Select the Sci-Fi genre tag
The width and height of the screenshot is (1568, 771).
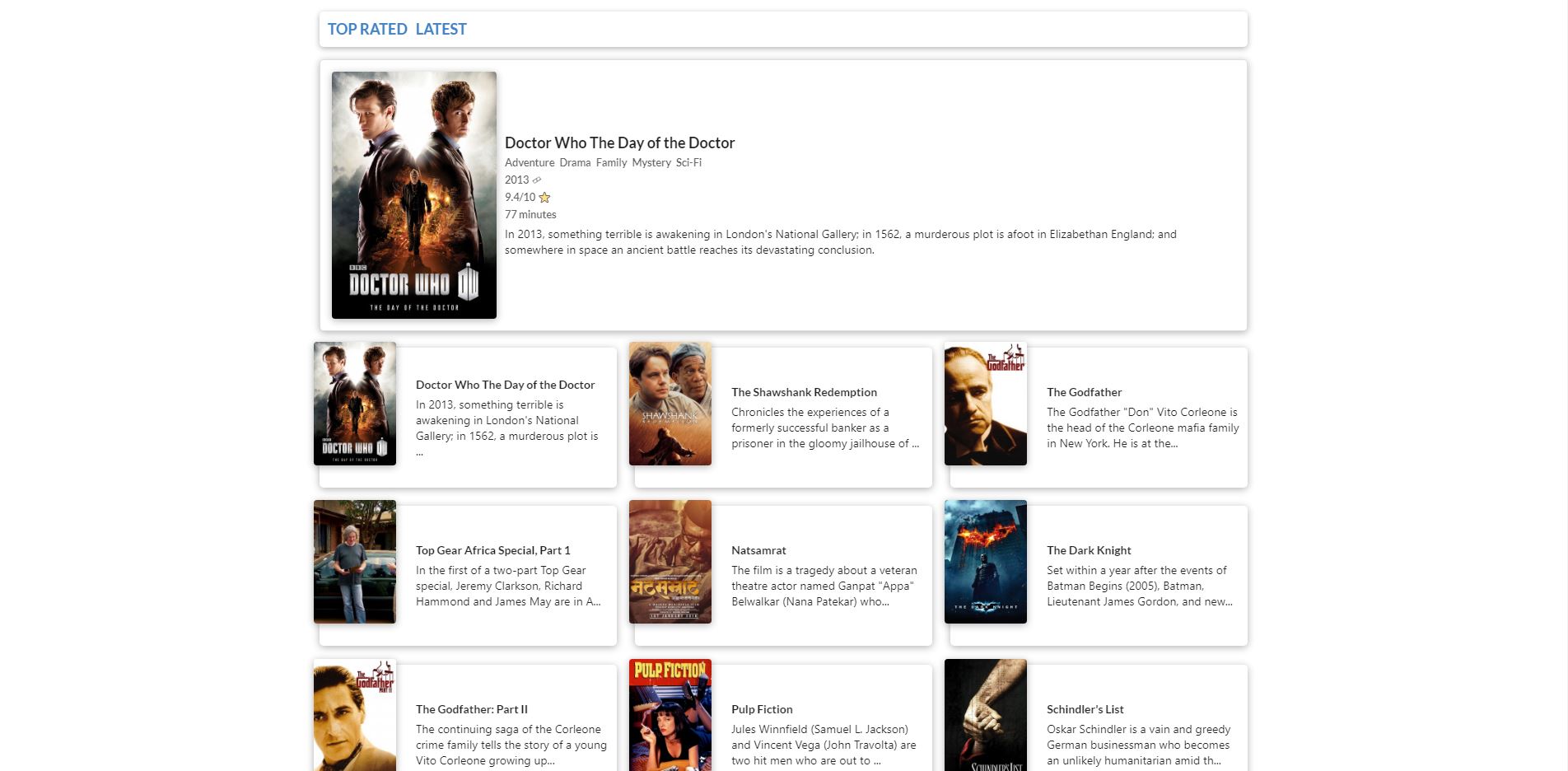tap(688, 162)
